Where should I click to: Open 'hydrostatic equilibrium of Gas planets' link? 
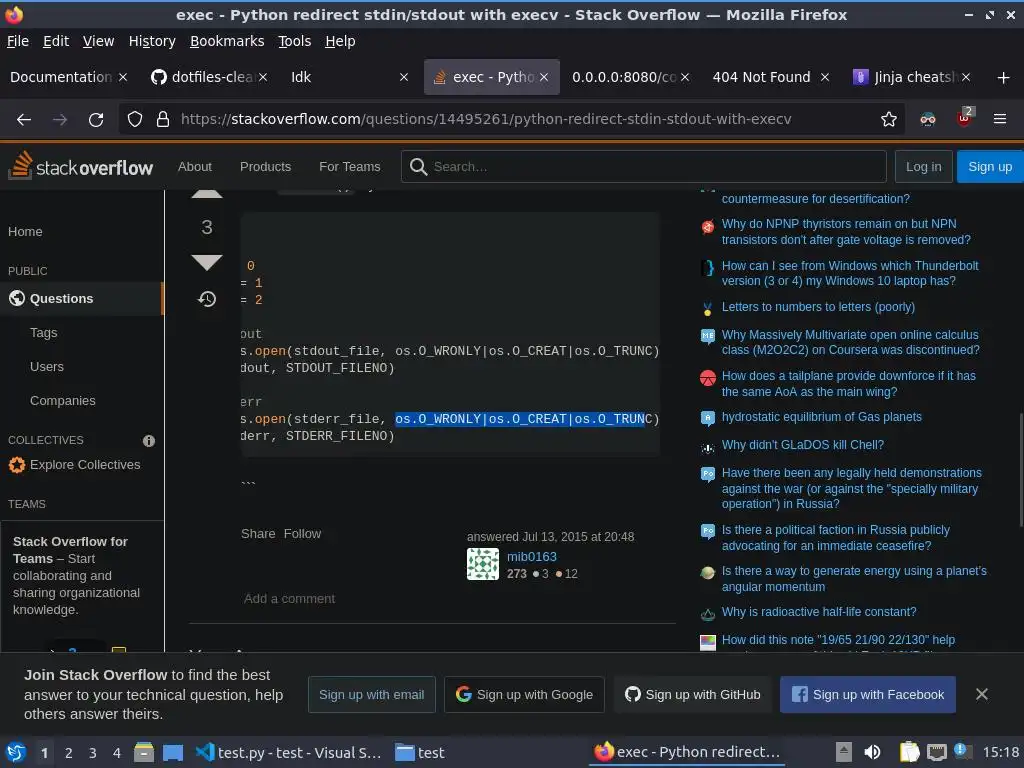pyautogui.click(x=822, y=417)
